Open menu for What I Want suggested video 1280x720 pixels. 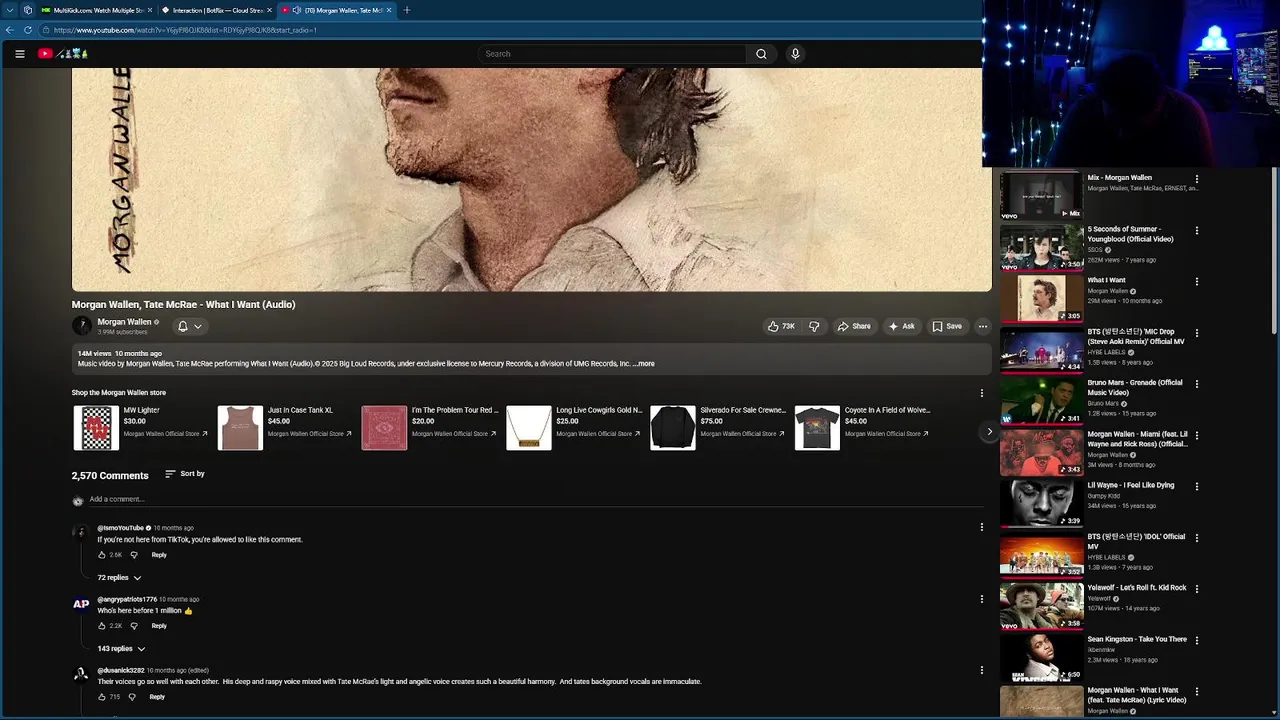[1196, 282]
